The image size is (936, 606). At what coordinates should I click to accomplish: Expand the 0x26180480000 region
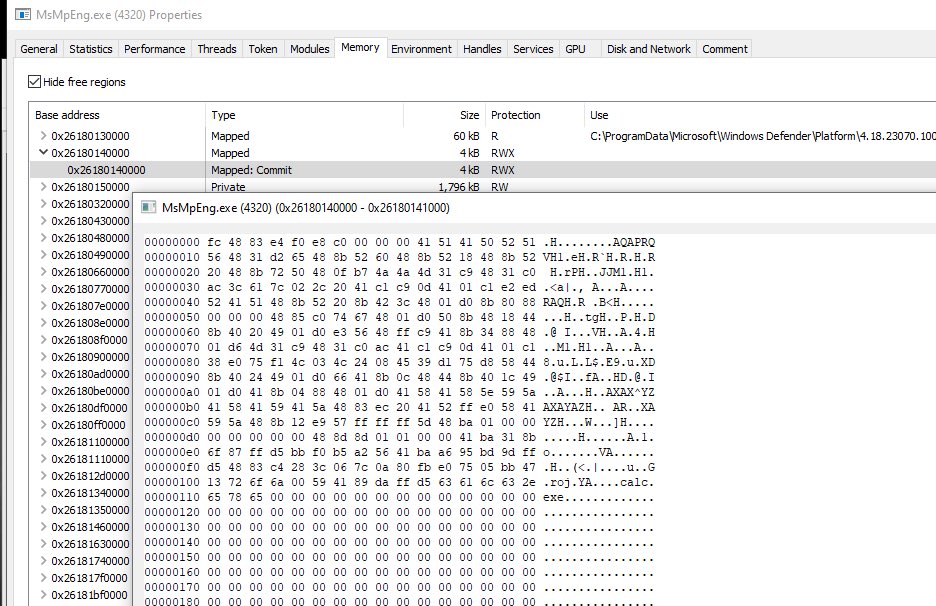43,238
